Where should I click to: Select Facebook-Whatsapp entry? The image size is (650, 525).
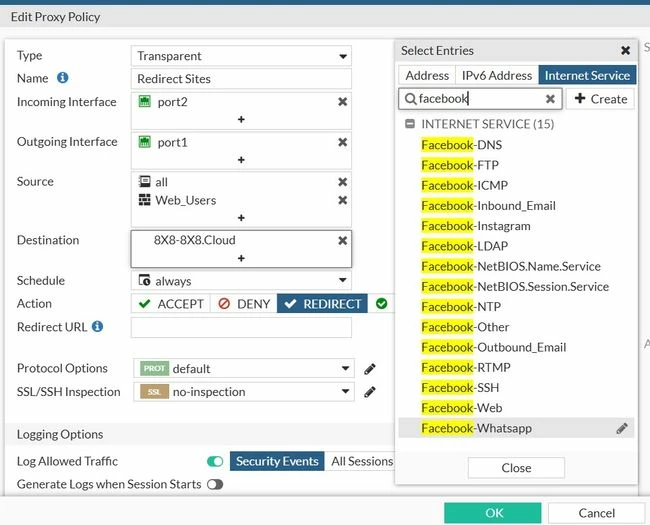click(516, 428)
